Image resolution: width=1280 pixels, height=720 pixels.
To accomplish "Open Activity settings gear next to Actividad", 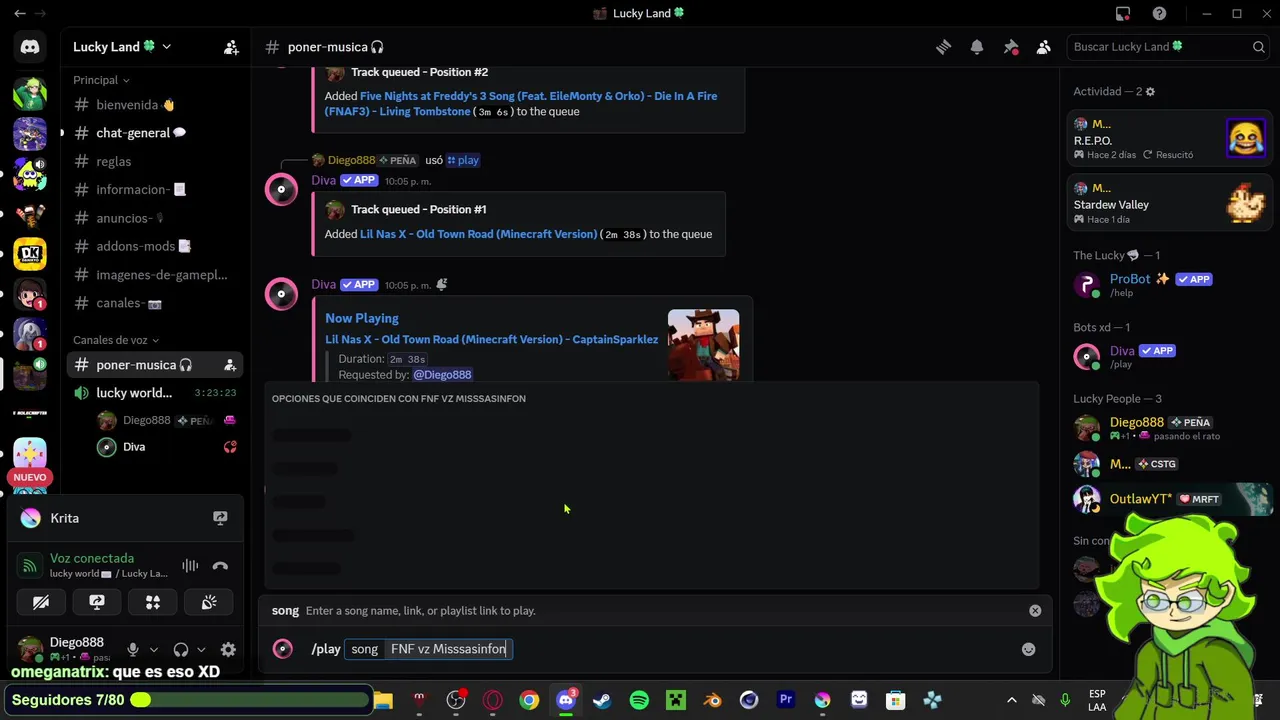I will pos(1150,92).
